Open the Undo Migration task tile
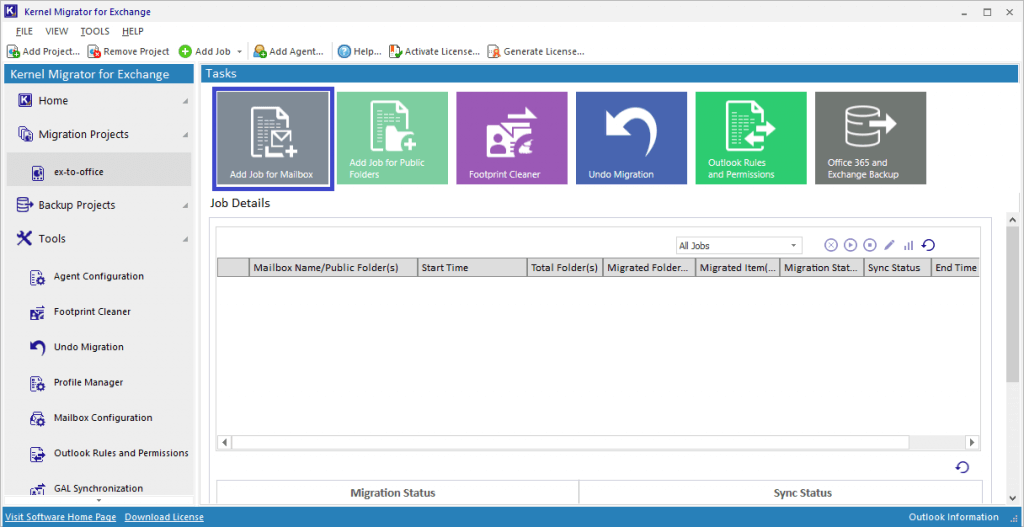 pyautogui.click(x=632, y=138)
